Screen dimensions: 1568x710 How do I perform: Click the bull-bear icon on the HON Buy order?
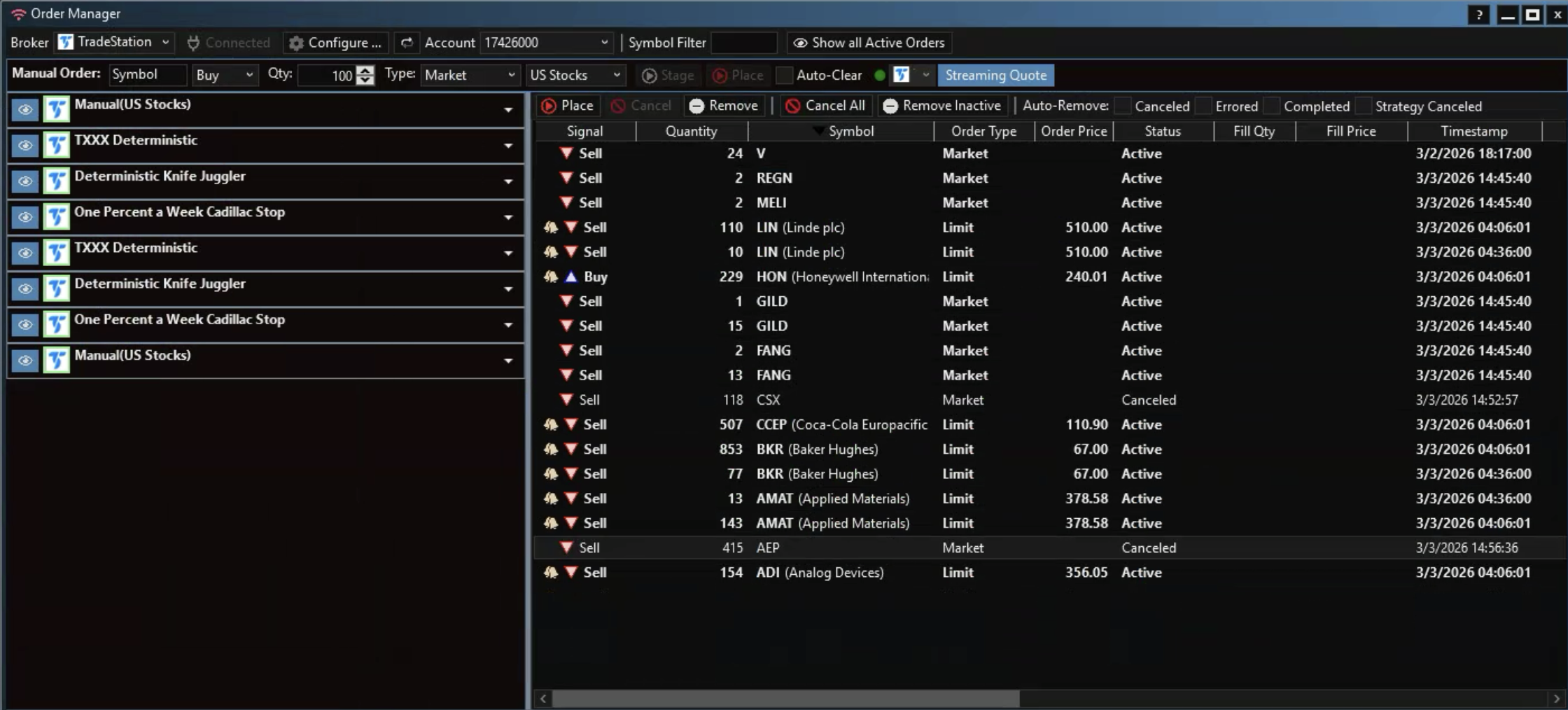point(551,277)
